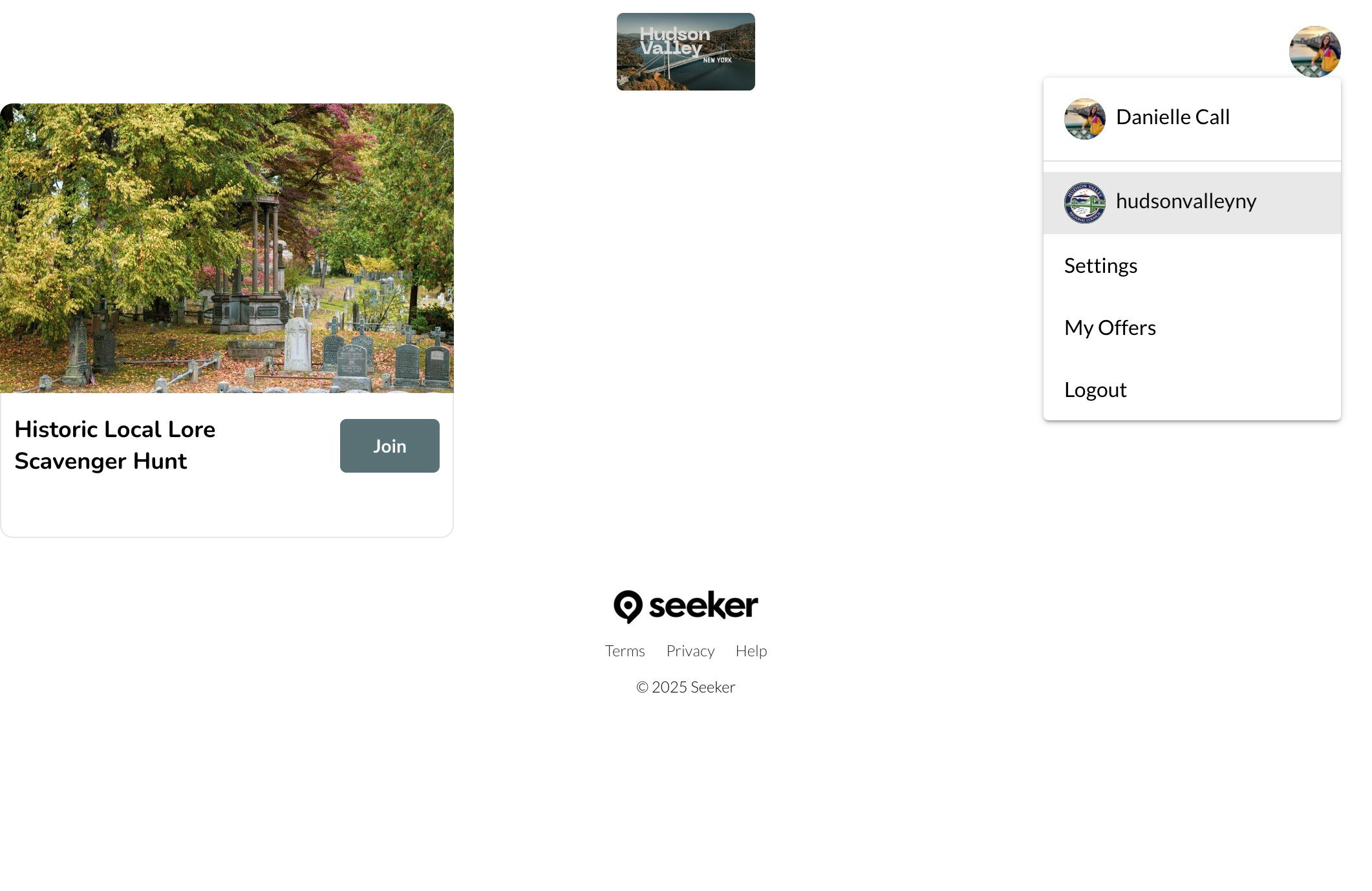Click the Historic Local Lore Scavenger Hunt title
This screenshot has width=1372, height=891.
click(x=114, y=445)
